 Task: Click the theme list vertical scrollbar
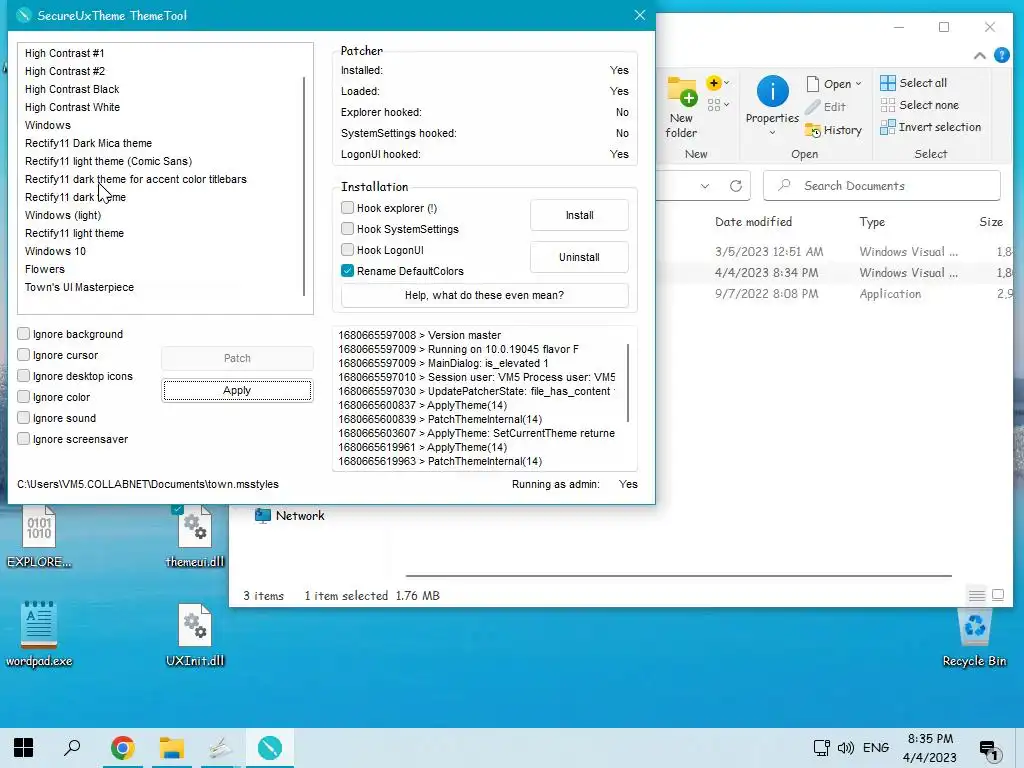[x=304, y=186]
